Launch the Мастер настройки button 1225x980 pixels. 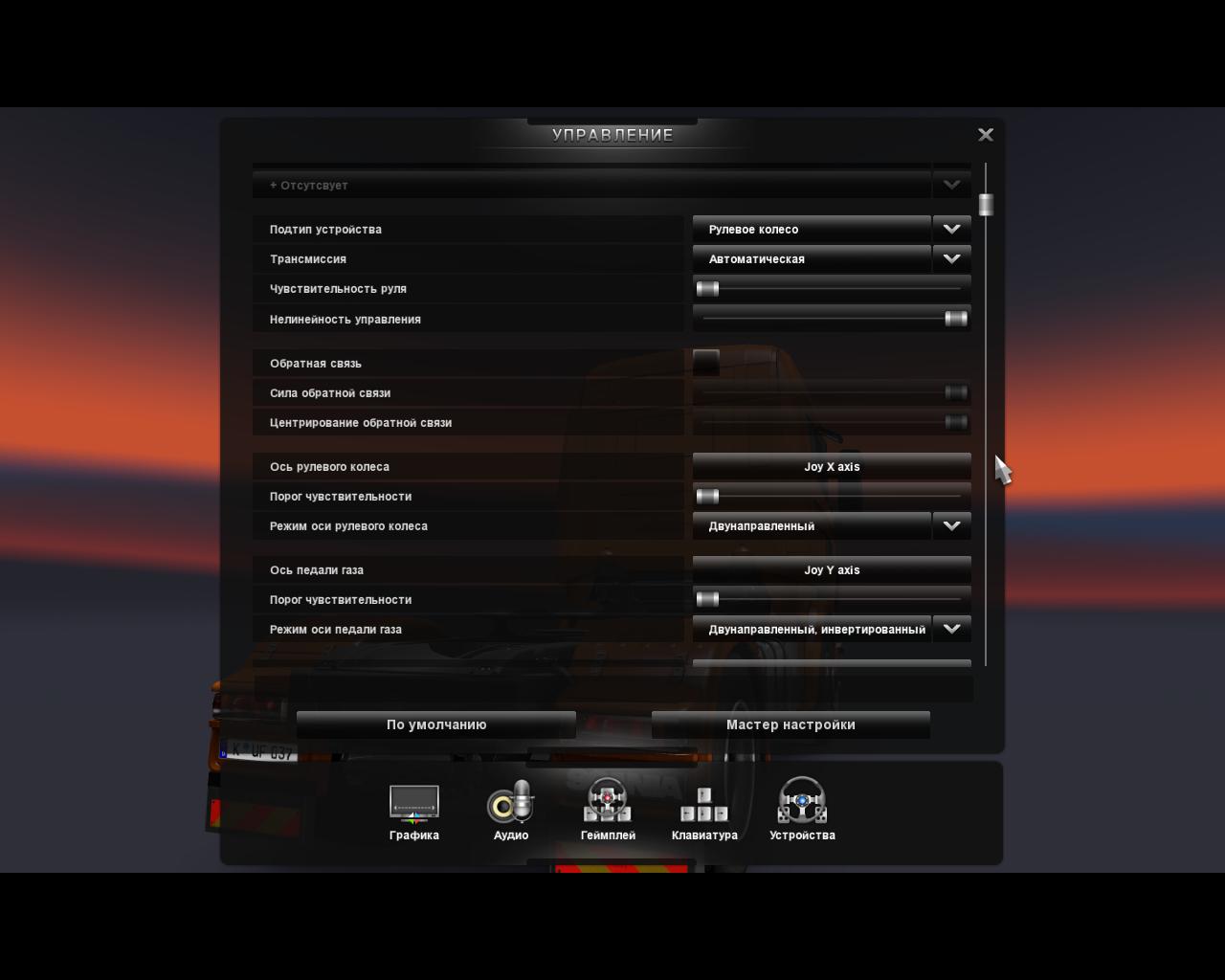(x=791, y=724)
